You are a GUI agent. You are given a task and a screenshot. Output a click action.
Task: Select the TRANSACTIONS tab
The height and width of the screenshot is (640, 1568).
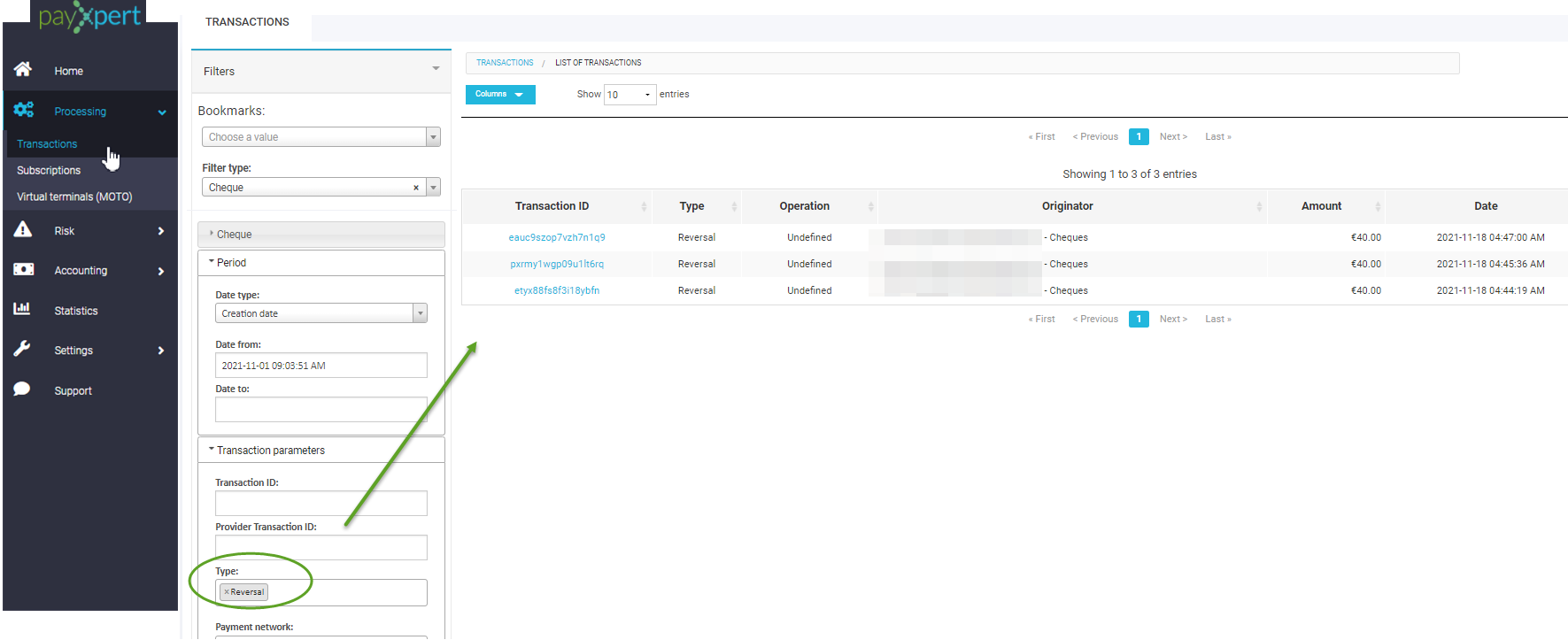(247, 22)
